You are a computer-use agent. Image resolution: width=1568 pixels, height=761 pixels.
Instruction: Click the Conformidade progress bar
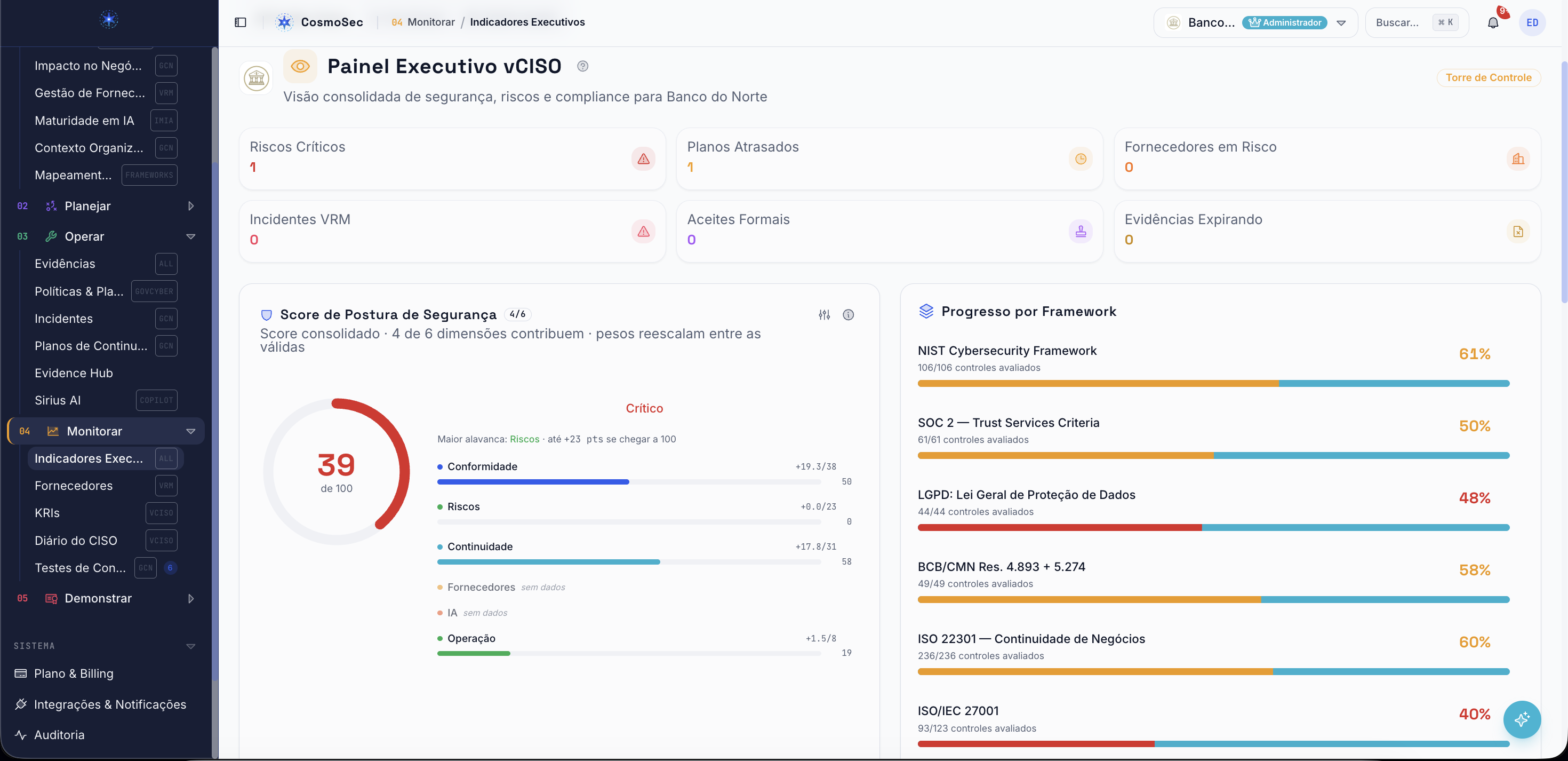[x=629, y=482]
